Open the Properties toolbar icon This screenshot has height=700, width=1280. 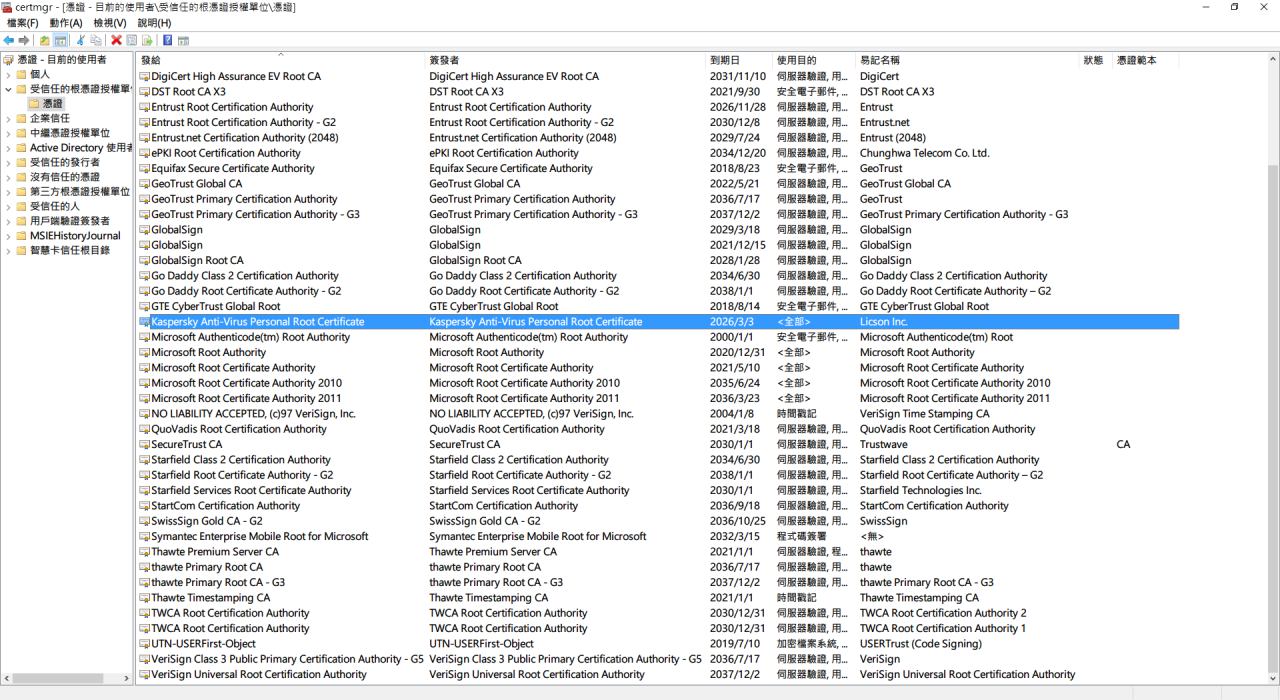pos(132,40)
